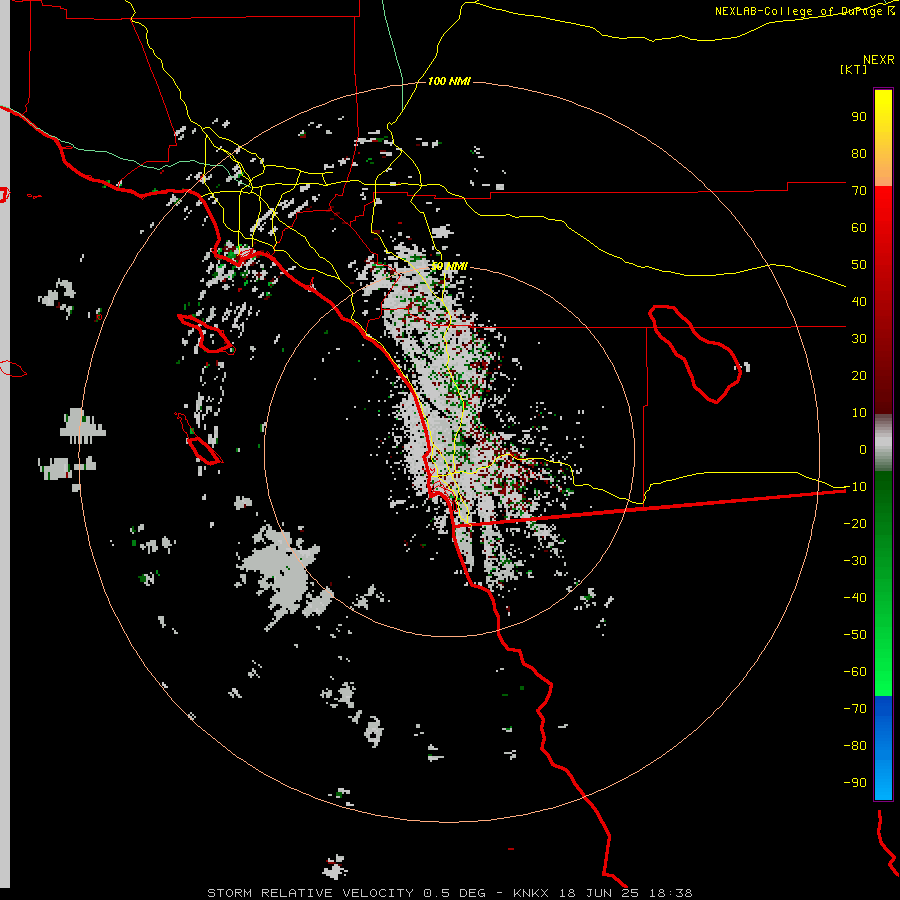The width and height of the screenshot is (900, 900).
Task: Click the -80 scale label
Action: 855,746
